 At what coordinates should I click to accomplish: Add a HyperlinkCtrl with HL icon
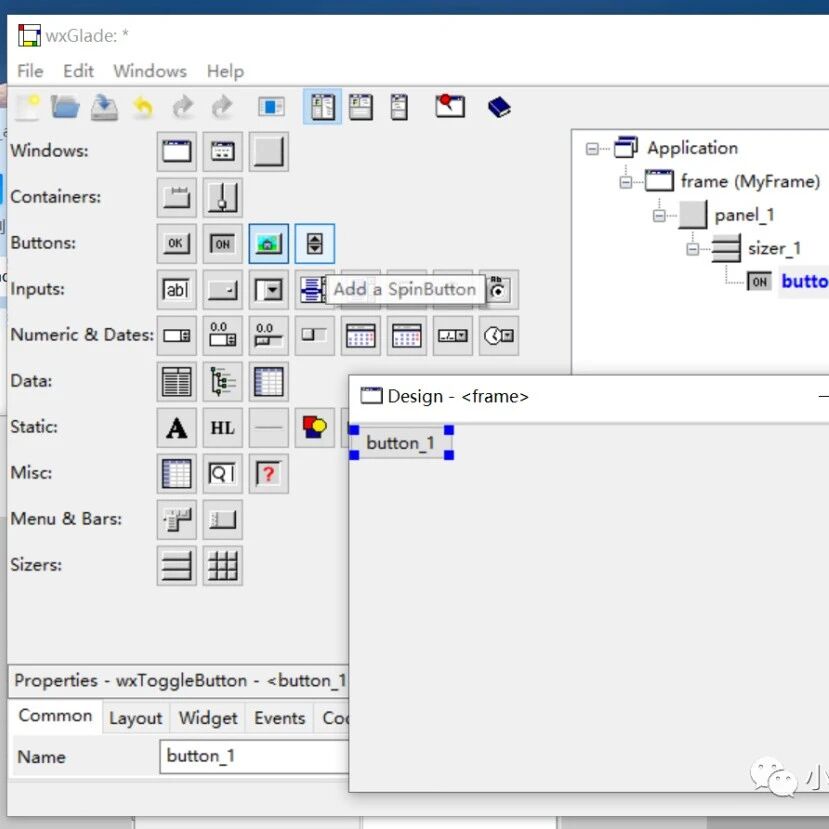point(223,428)
